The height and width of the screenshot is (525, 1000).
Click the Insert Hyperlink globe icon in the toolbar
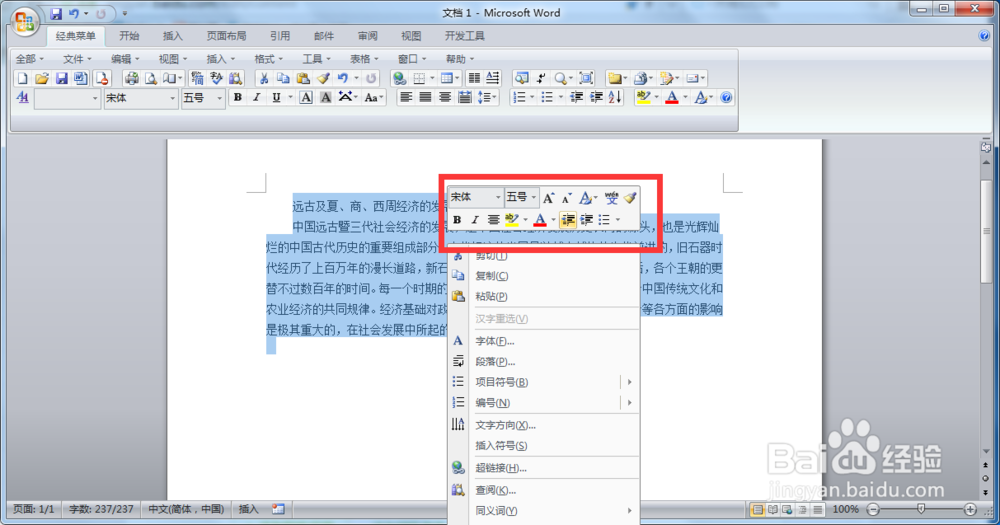399,78
